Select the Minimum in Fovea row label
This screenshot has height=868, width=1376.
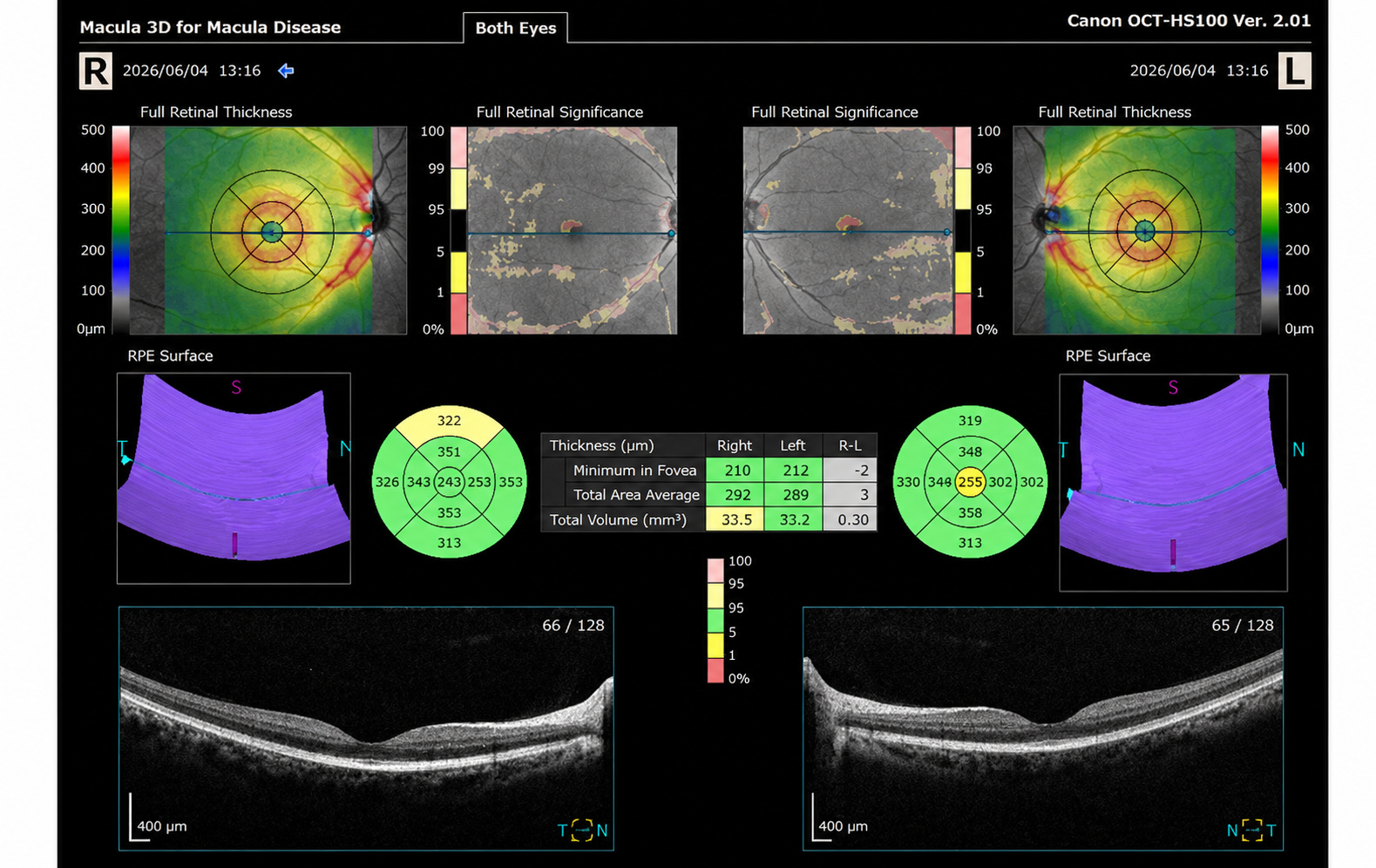point(634,470)
